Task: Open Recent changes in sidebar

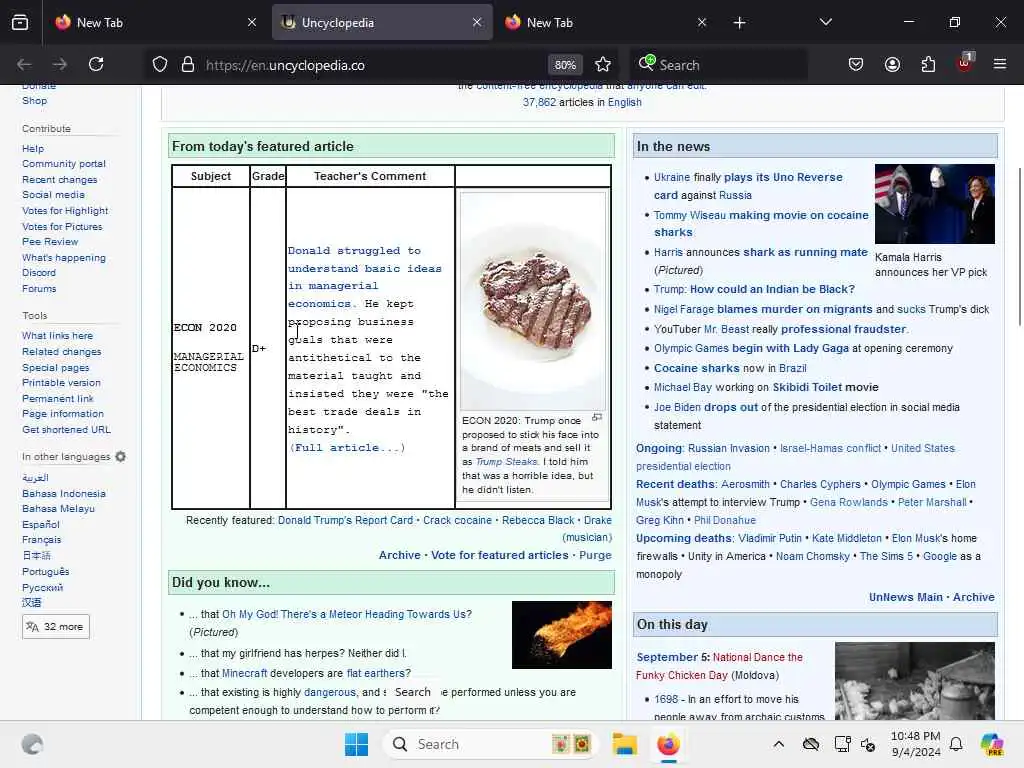Action: [59, 180]
